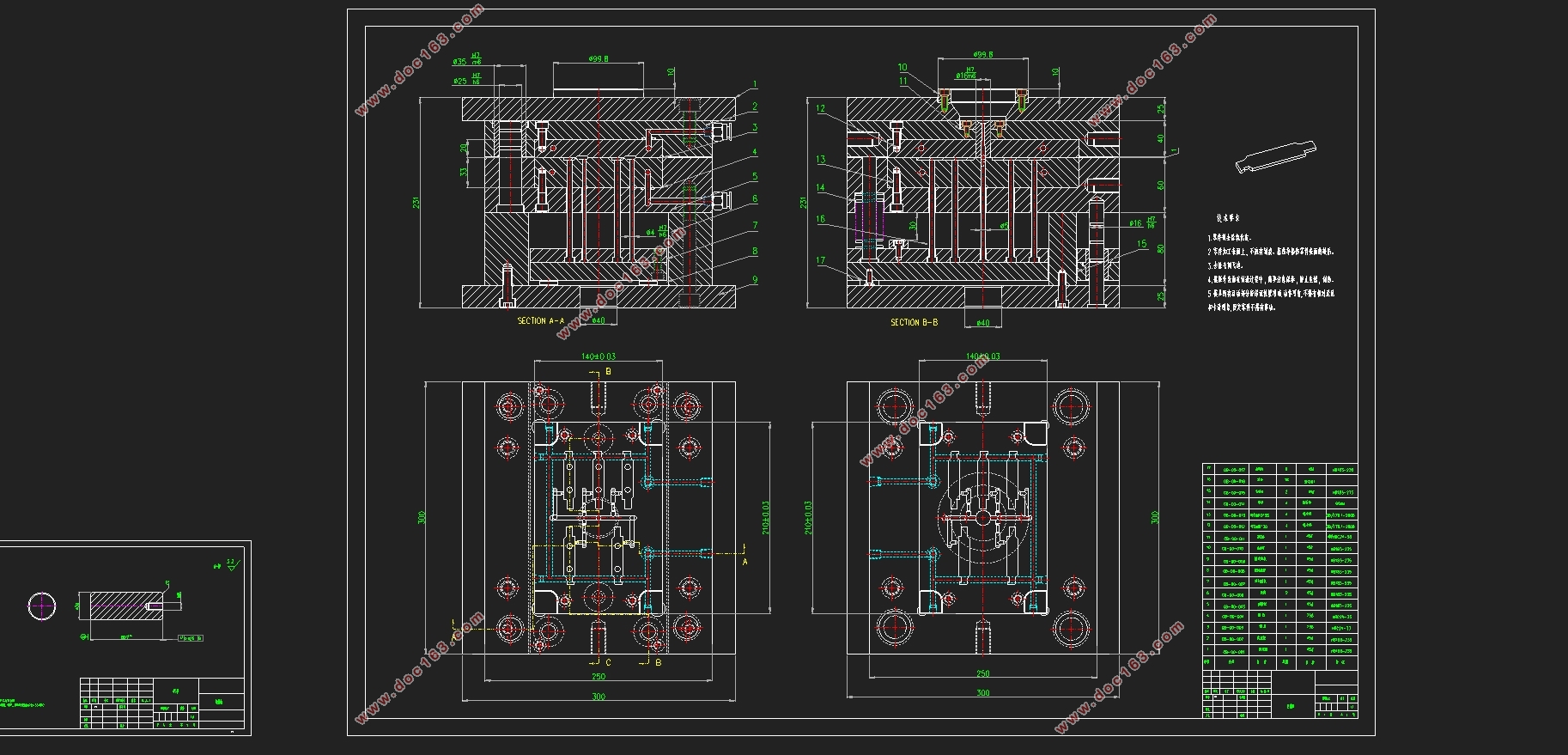1568x755 pixels.
Task: Select 210±0.03 dimension beside right plan view
Action: point(808,517)
